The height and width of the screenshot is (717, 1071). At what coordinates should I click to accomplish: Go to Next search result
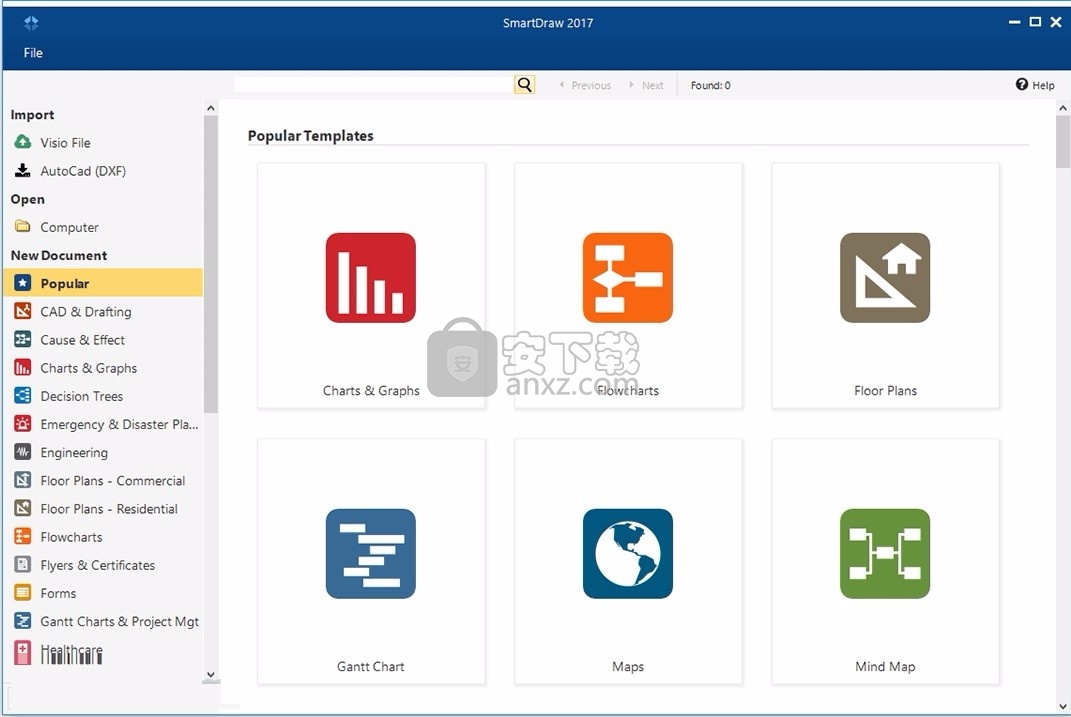[x=647, y=85]
